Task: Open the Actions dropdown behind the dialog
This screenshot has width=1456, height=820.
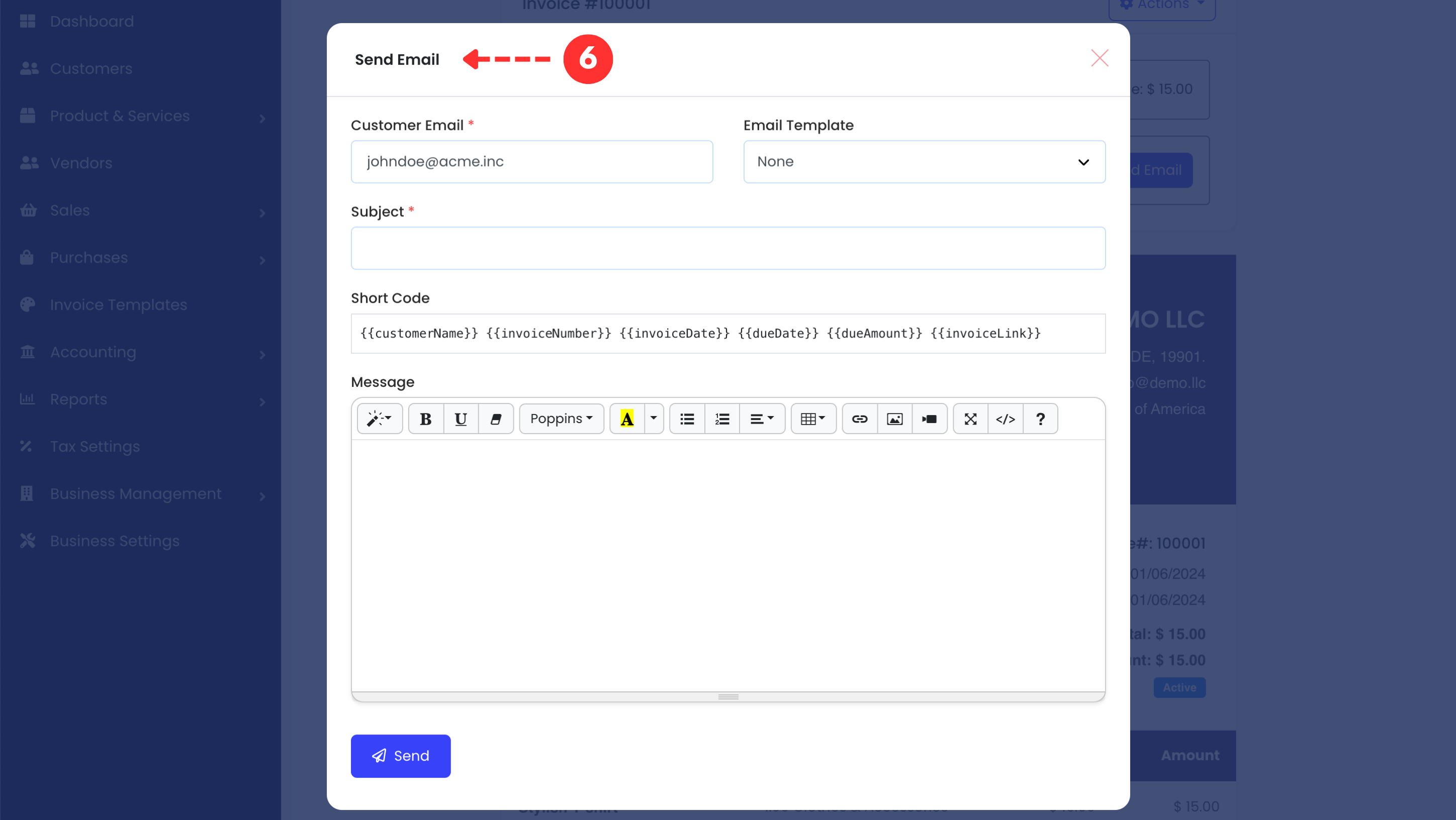Action: (1162, 6)
